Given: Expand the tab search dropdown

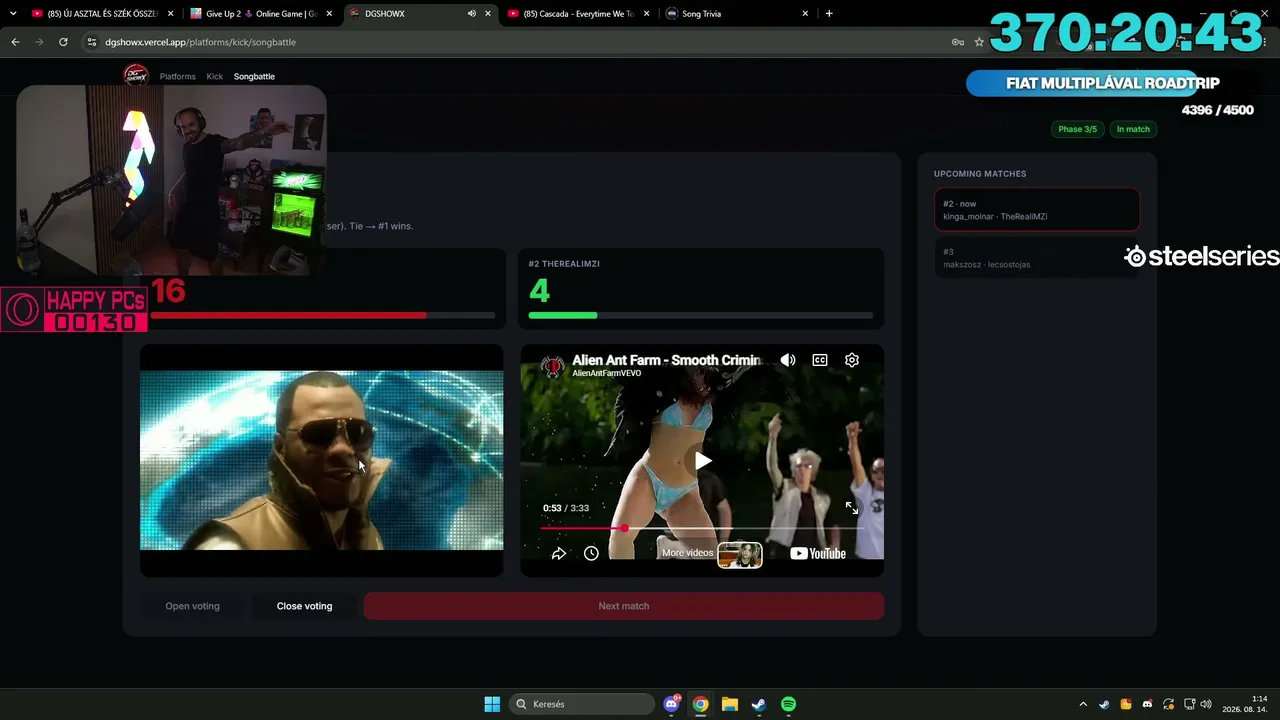Looking at the screenshot, I should click(x=13, y=14).
